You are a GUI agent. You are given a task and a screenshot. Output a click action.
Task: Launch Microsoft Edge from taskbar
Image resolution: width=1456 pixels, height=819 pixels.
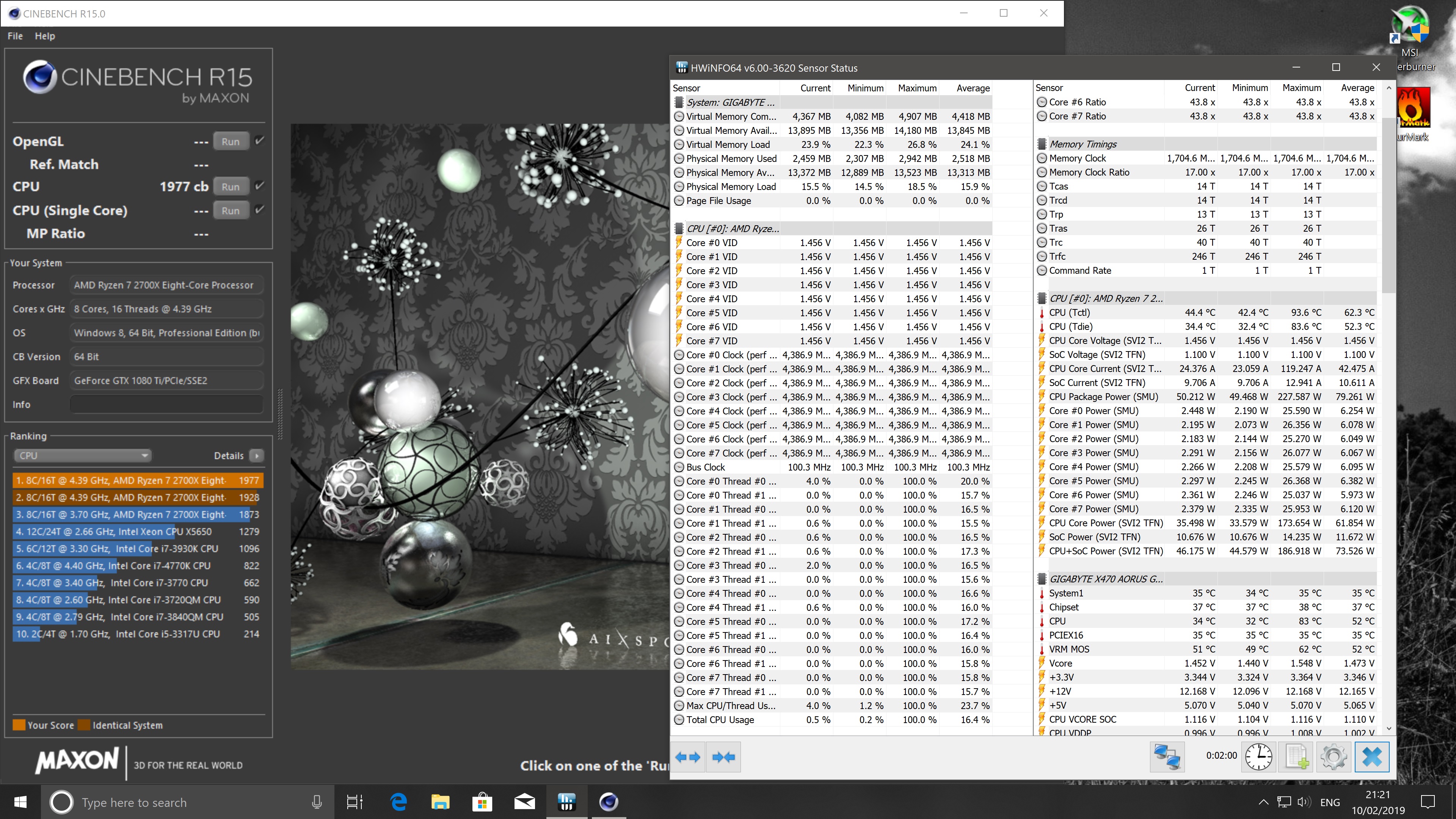[x=399, y=802]
